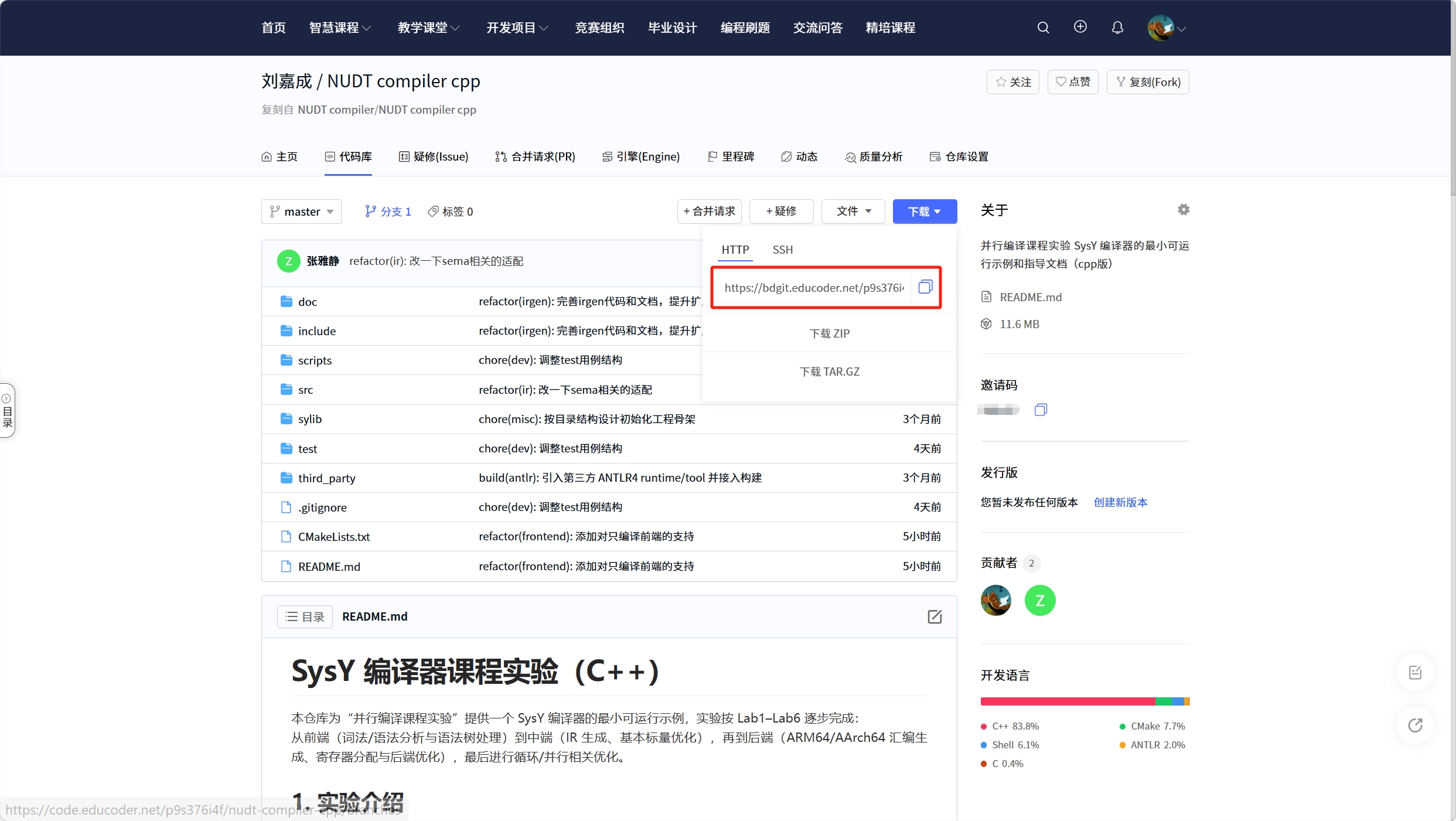Switch to the SSH tab
1456x821 pixels.
click(782, 249)
